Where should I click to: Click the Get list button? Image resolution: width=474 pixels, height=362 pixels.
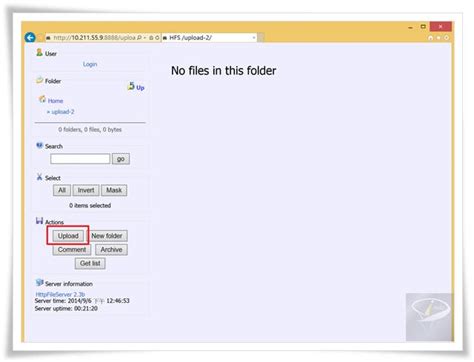(x=90, y=263)
